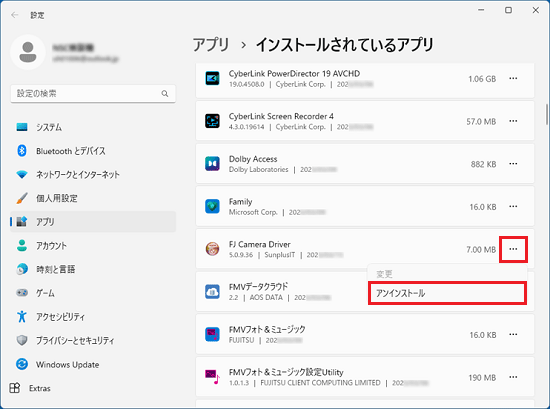The image size is (550, 409).
Task: Click the 190 MB size value
Action: point(482,378)
